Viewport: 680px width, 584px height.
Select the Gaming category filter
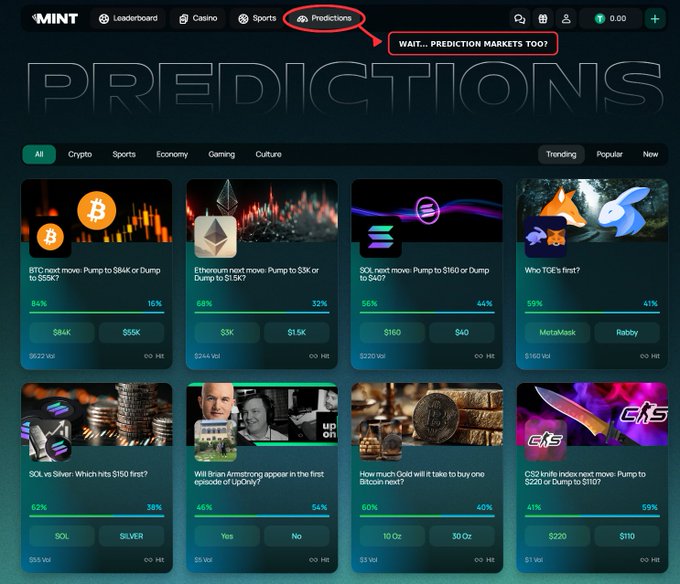pos(222,154)
